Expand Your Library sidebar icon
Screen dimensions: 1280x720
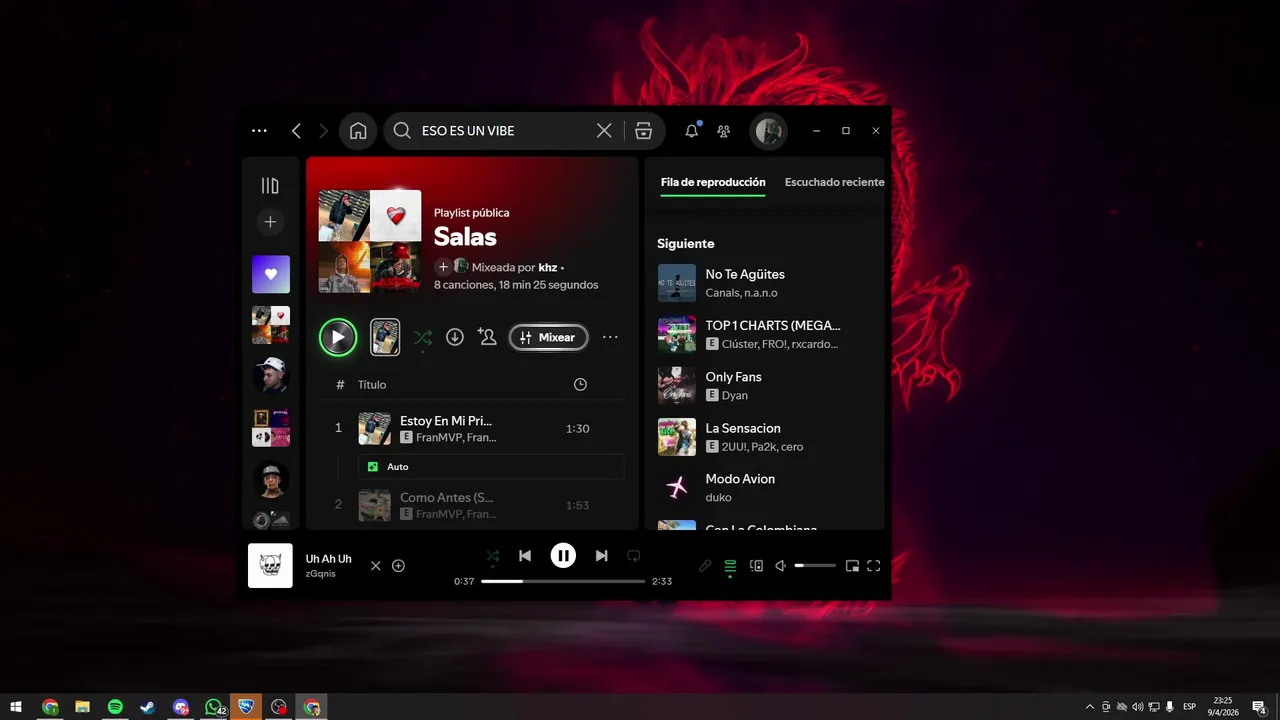point(270,185)
